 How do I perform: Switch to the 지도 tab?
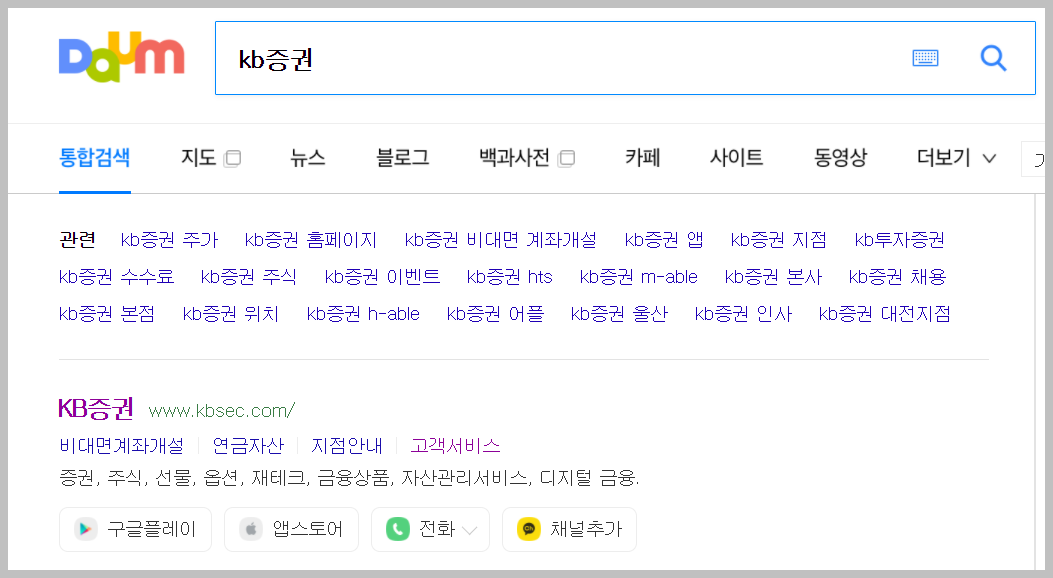[199, 158]
